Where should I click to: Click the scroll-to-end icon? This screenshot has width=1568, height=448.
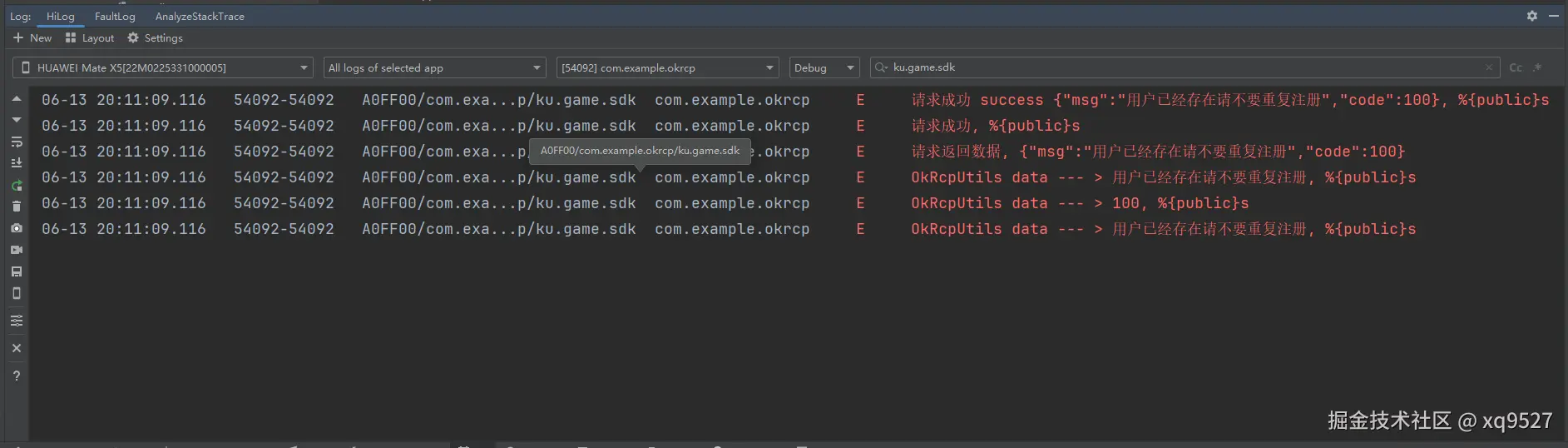point(17,163)
